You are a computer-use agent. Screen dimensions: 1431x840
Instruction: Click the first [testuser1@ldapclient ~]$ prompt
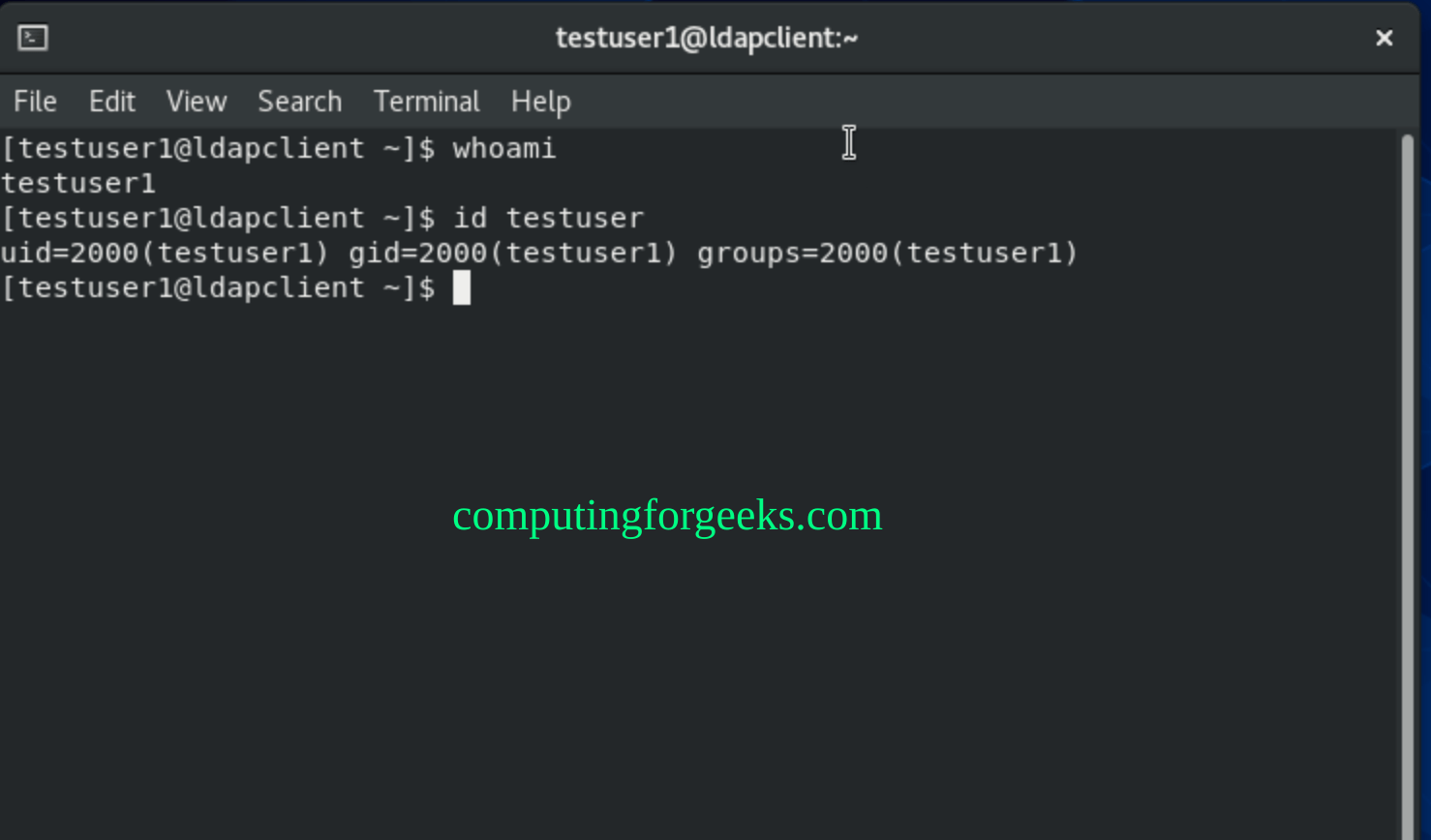pos(218,148)
